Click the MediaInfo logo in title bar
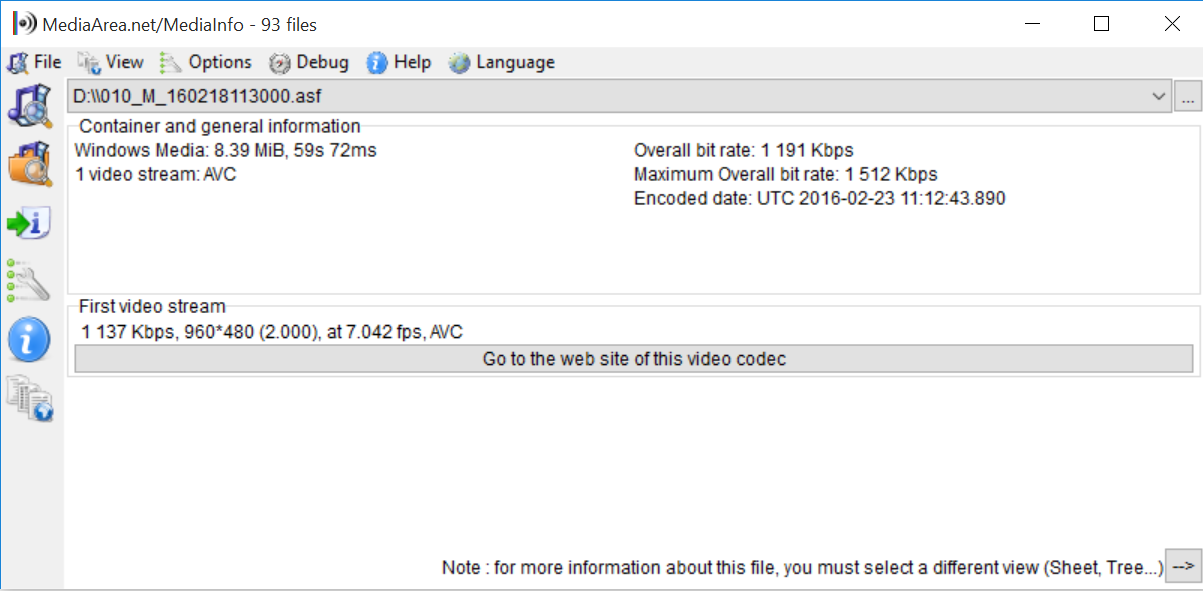Image resolution: width=1203 pixels, height=591 pixels. tap(25, 24)
